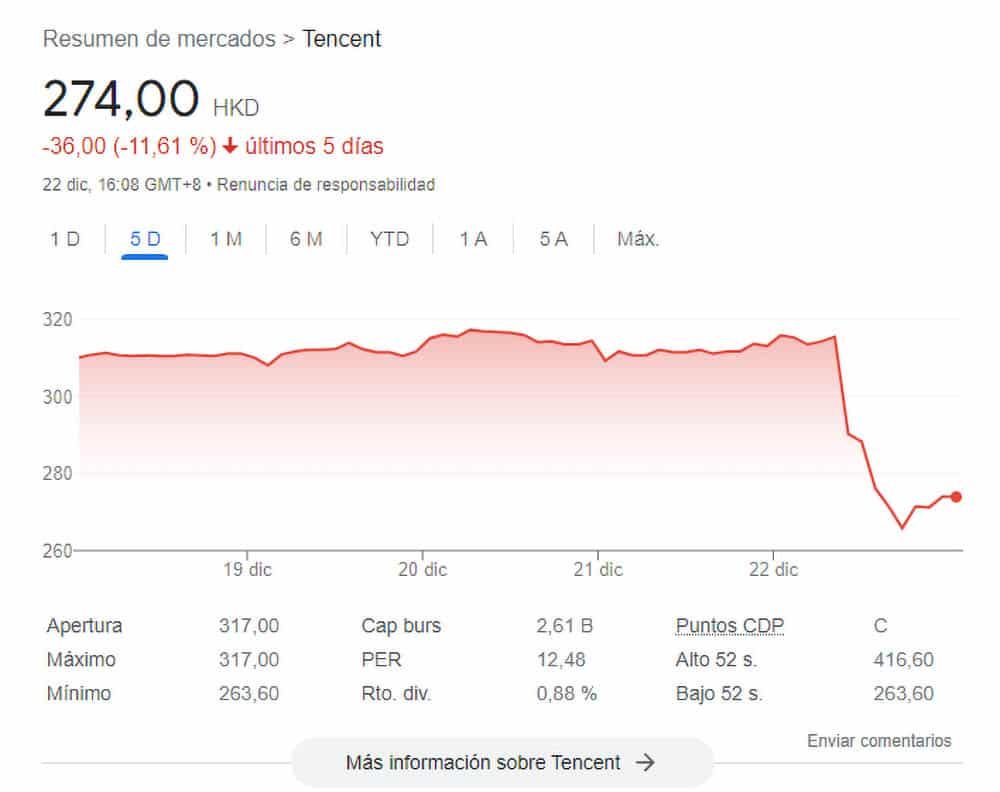Click the 20 dic date marker
The height and width of the screenshot is (792, 1000).
point(422,569)
